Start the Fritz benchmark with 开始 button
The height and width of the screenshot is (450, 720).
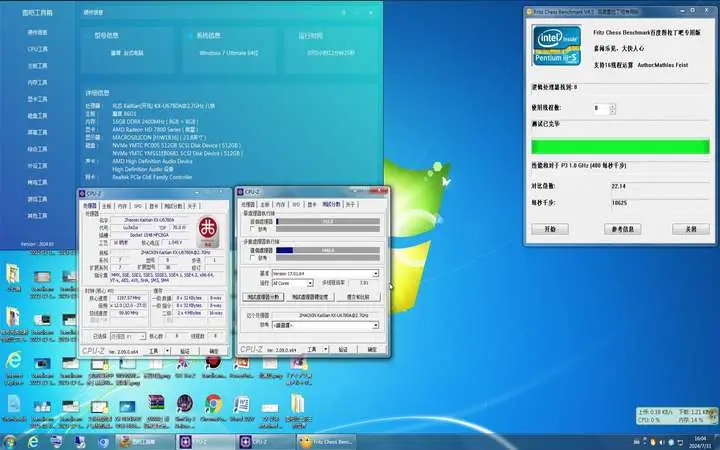pyautogui.click(x=550, y=229)
